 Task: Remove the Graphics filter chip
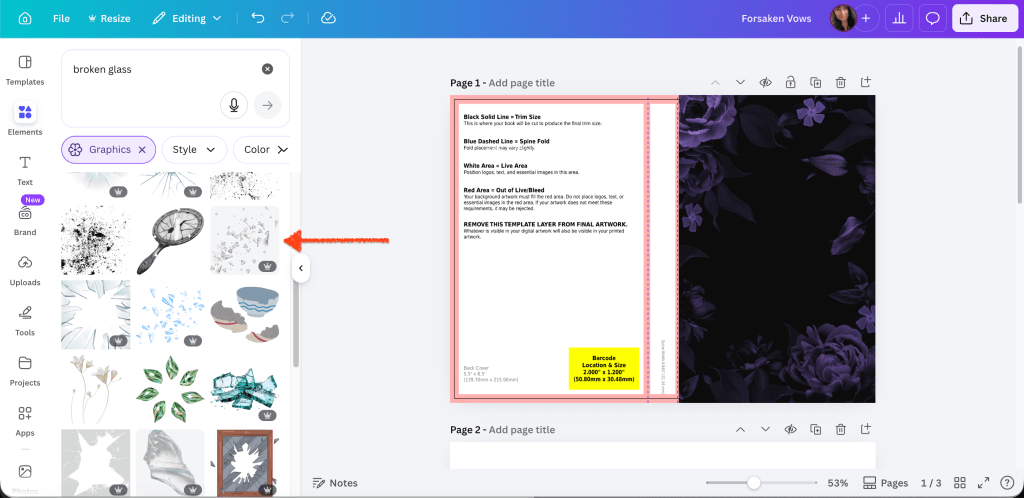[x=142, y=150]
